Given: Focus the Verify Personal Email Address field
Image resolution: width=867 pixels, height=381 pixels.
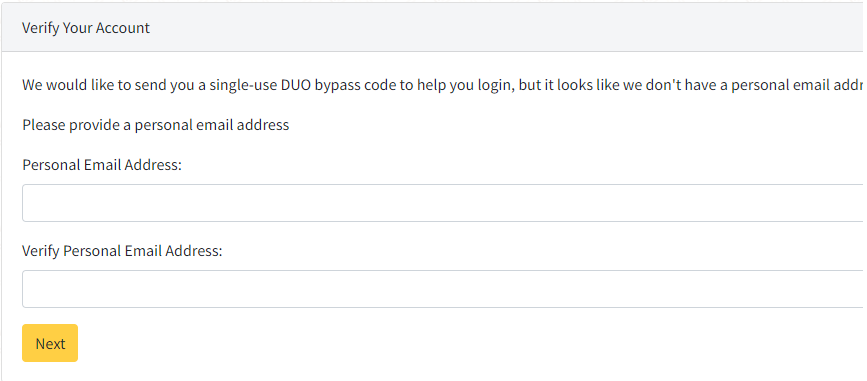Looking at the screenshot, I should [444, 289].
